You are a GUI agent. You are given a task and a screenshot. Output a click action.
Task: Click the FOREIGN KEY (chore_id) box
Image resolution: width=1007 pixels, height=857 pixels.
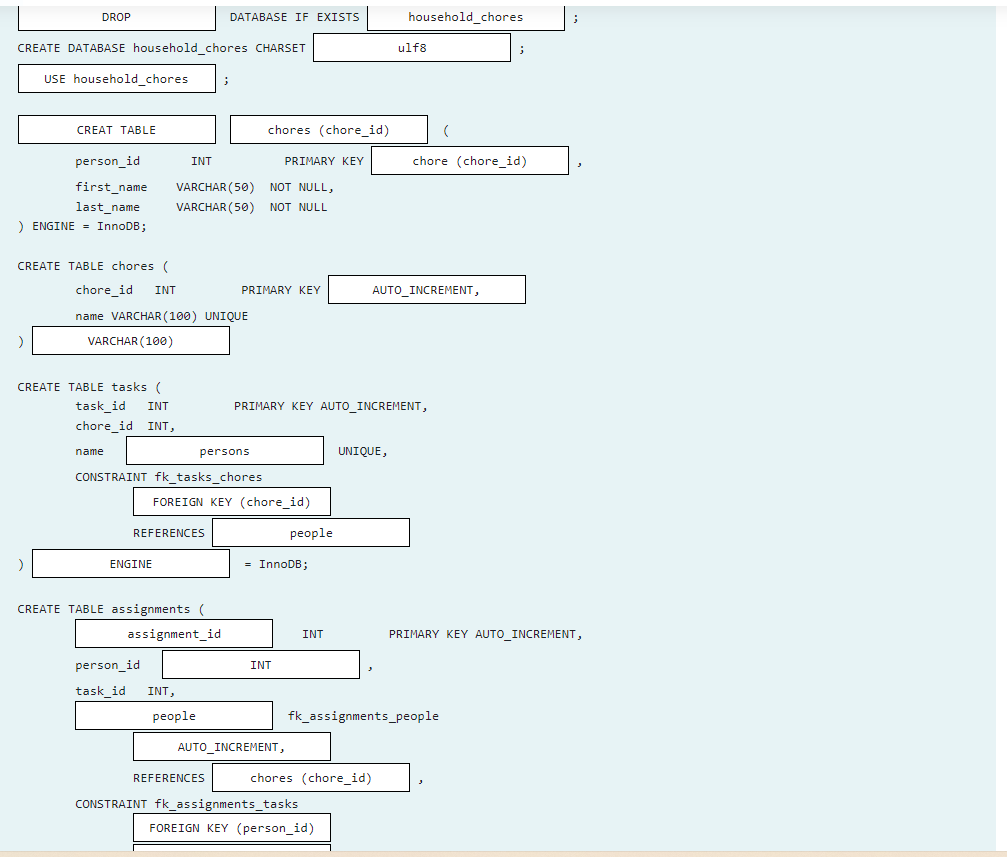coord(232,502)
